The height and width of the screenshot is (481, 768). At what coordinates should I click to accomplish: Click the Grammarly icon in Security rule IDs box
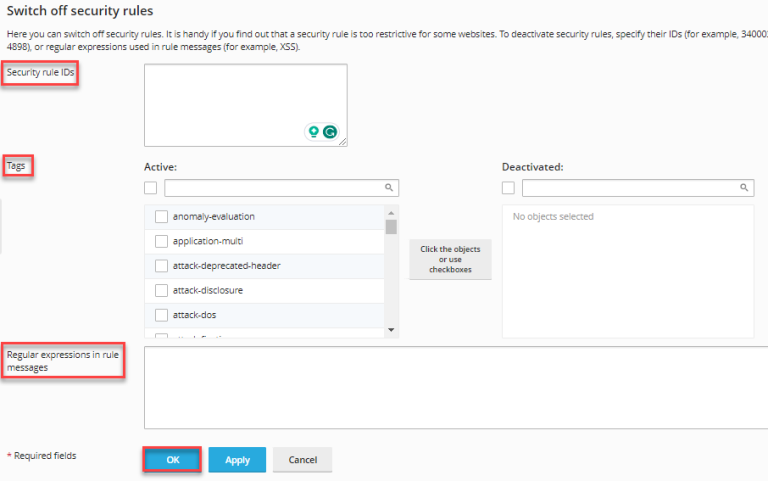[329, 131]
